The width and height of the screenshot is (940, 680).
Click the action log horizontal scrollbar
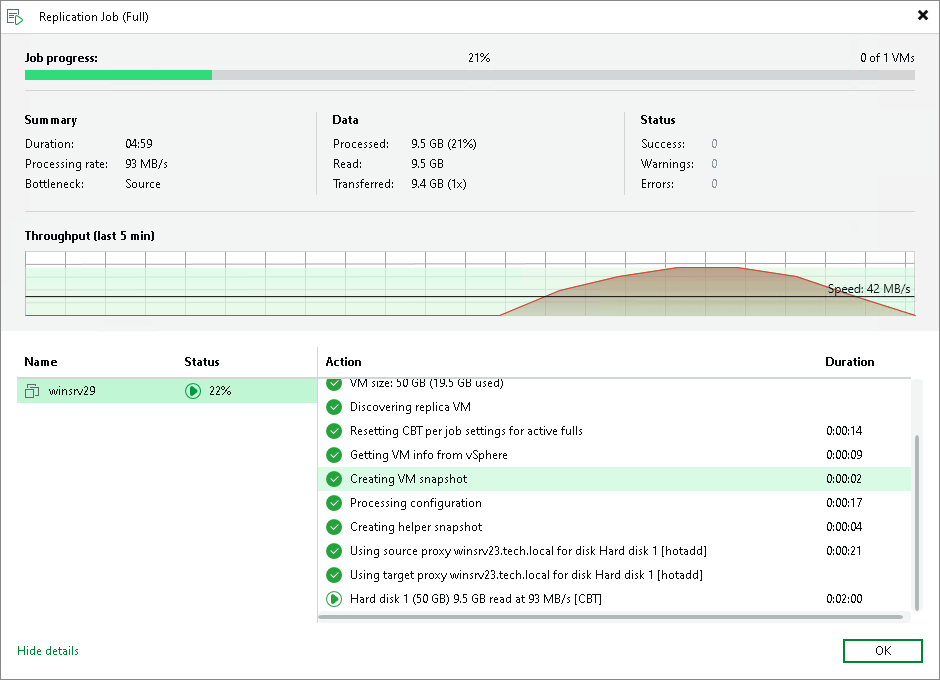[x=610, y=617]
